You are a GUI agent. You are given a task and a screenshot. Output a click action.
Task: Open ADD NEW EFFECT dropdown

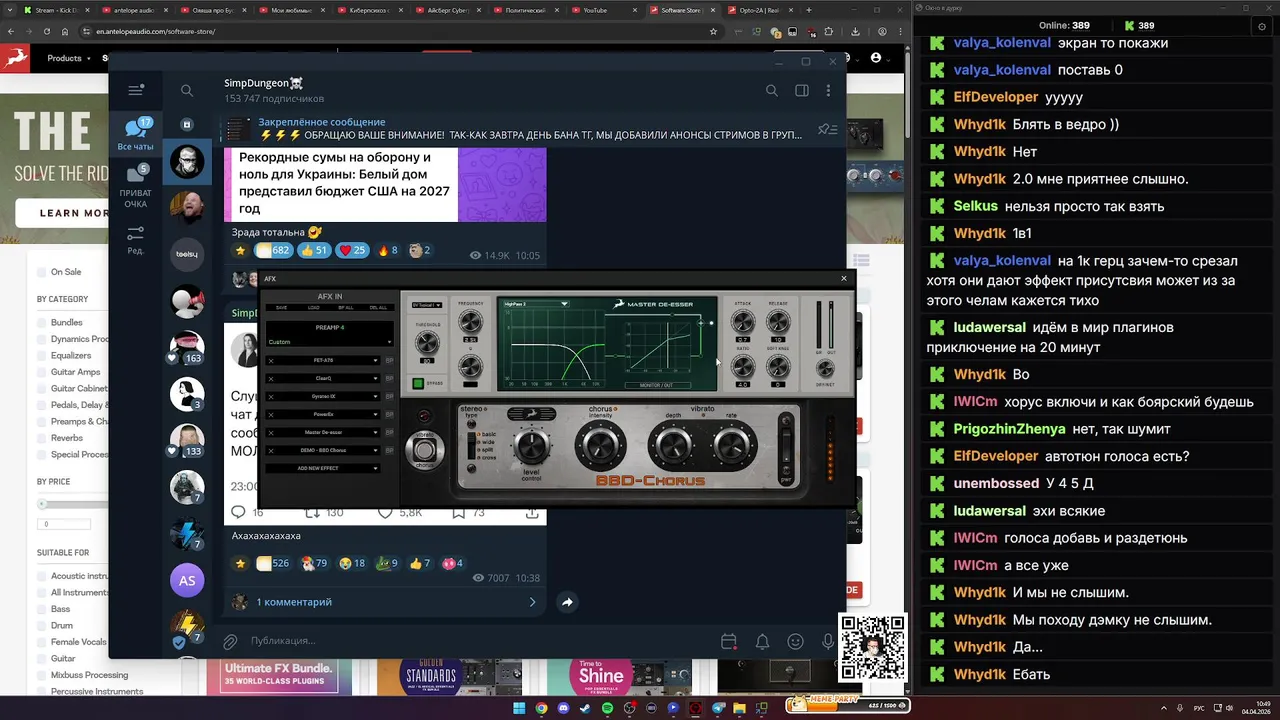pyautogui.click(x=323, y=468)
